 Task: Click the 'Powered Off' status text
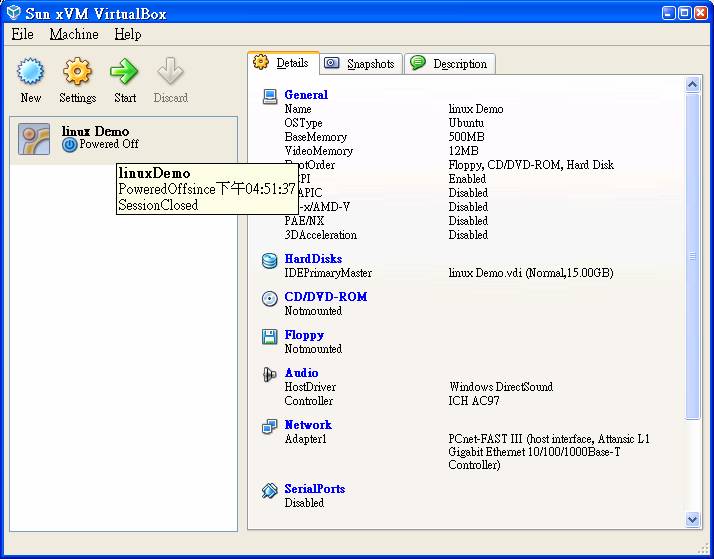click(x=109, y=144)
